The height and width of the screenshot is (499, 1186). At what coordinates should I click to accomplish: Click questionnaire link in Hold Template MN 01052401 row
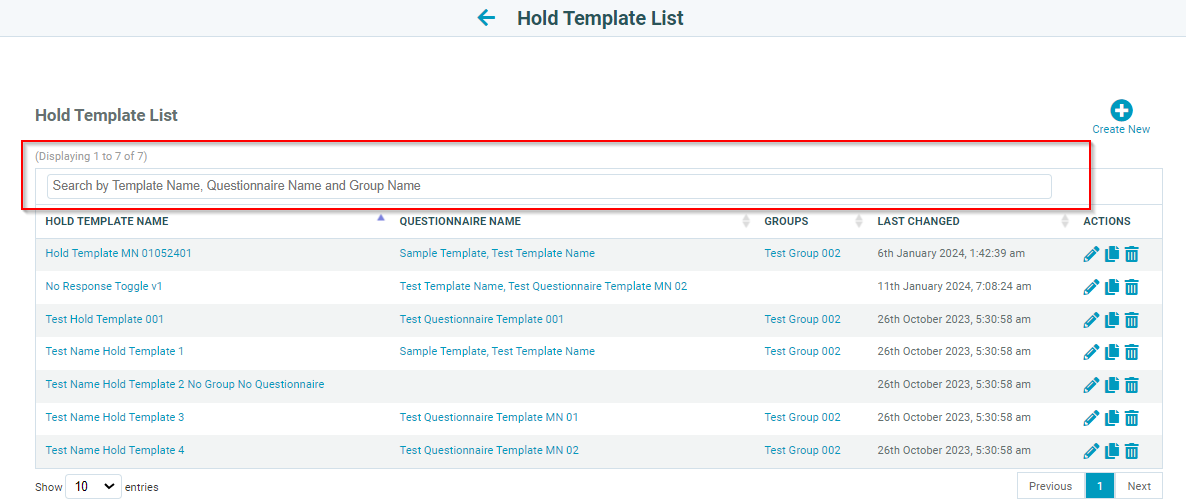pyautogui.click(x=497, y=253)
